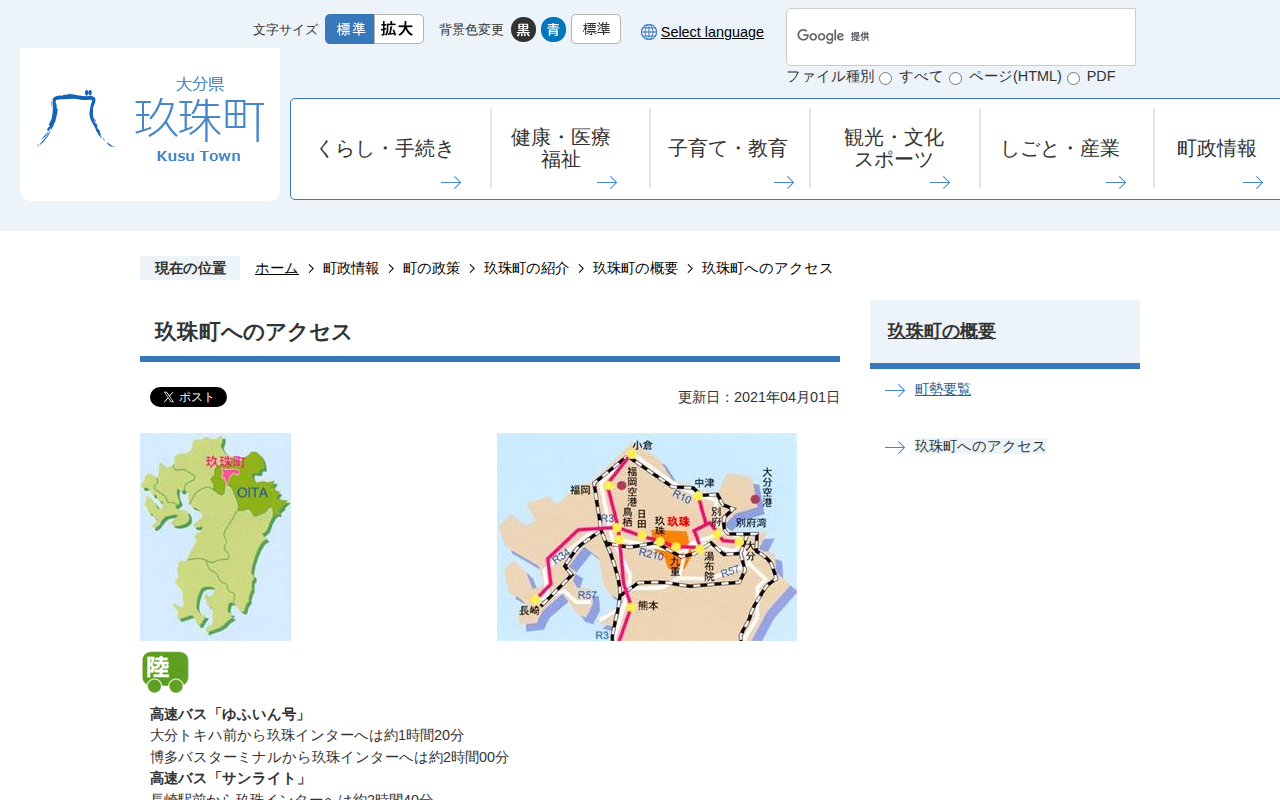Viewport: 1280px width, 800px height.
Task: Go to ホーム breadcrumb link
Action: coord(276,268)
